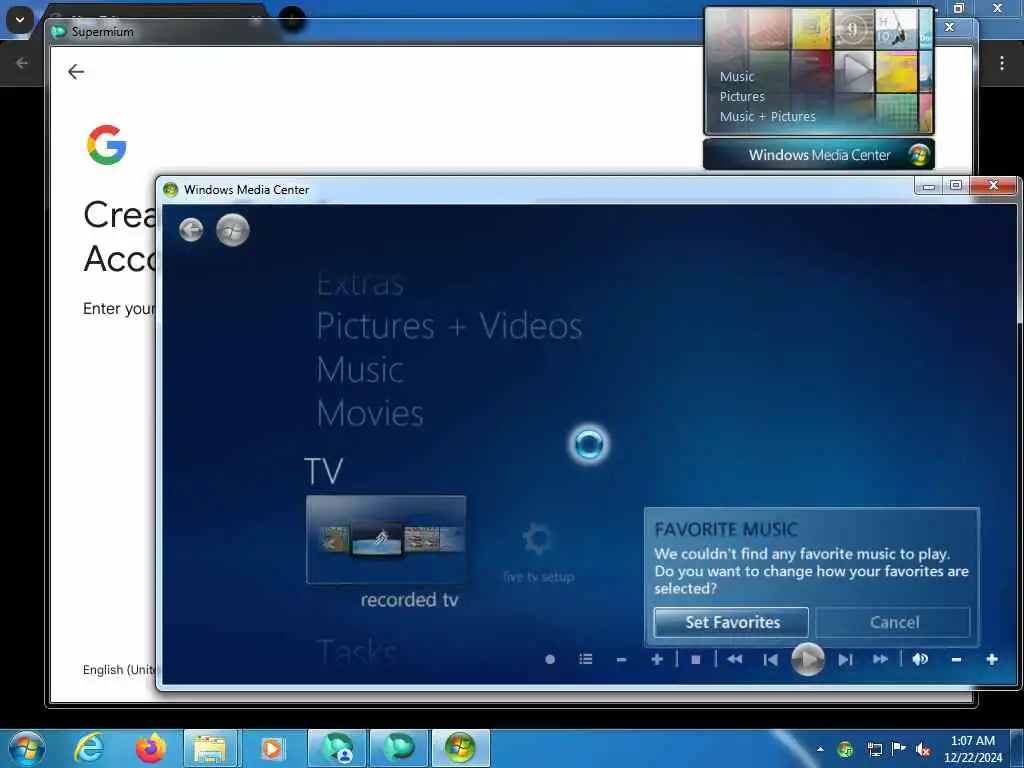The height and width of the screenshot is (768, 1024).
Task: Click Pictures in Media Center gadget
Action: pyautogui.click(x=742, y=97)
